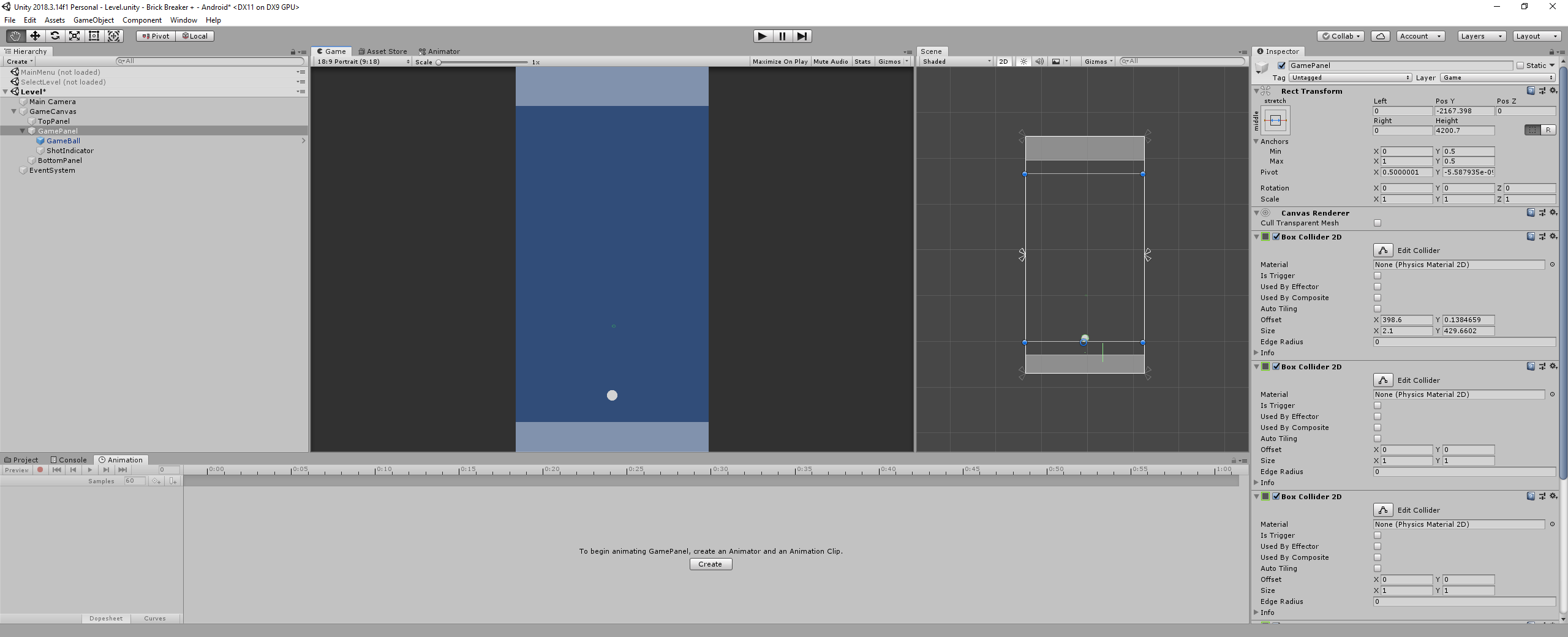Enable Is Trigger on the first Box Collider
The height and width of the screenshot is (637, 1568).
pos(1378,276)
